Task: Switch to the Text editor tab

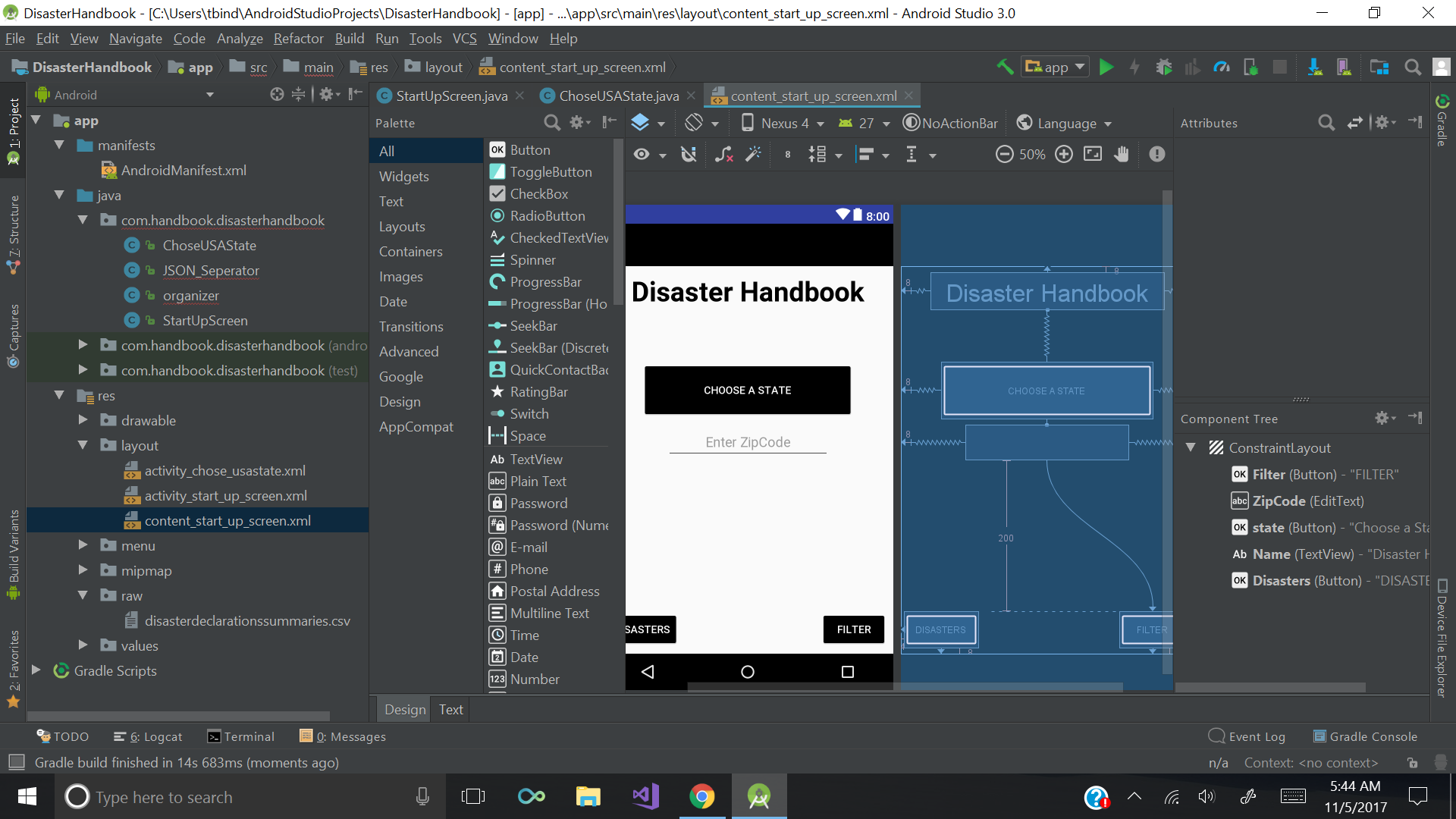Action: click(450, 709)
